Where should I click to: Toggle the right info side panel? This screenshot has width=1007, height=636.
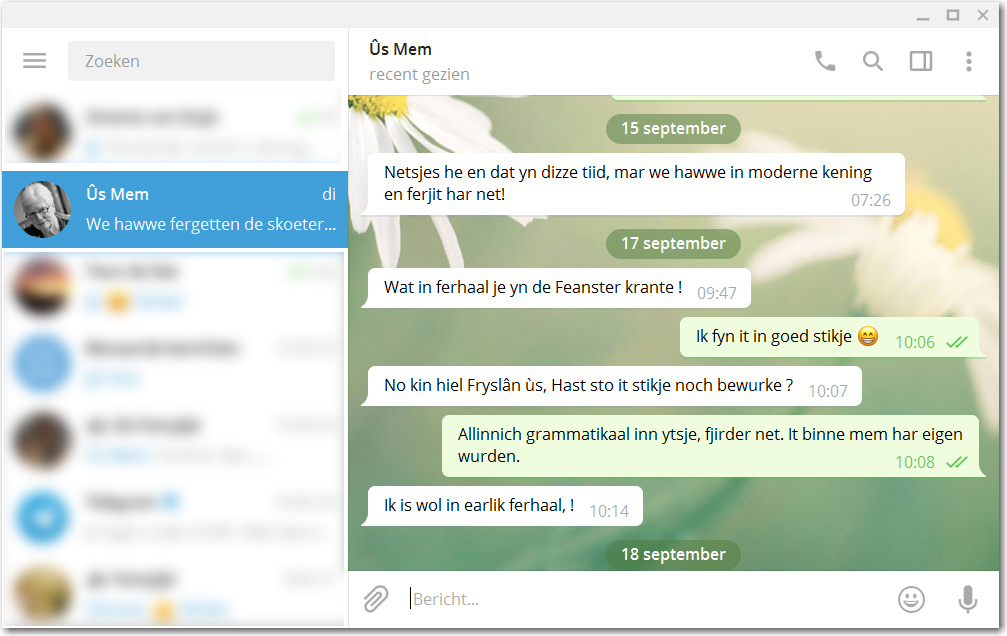[x=921, y=61]
